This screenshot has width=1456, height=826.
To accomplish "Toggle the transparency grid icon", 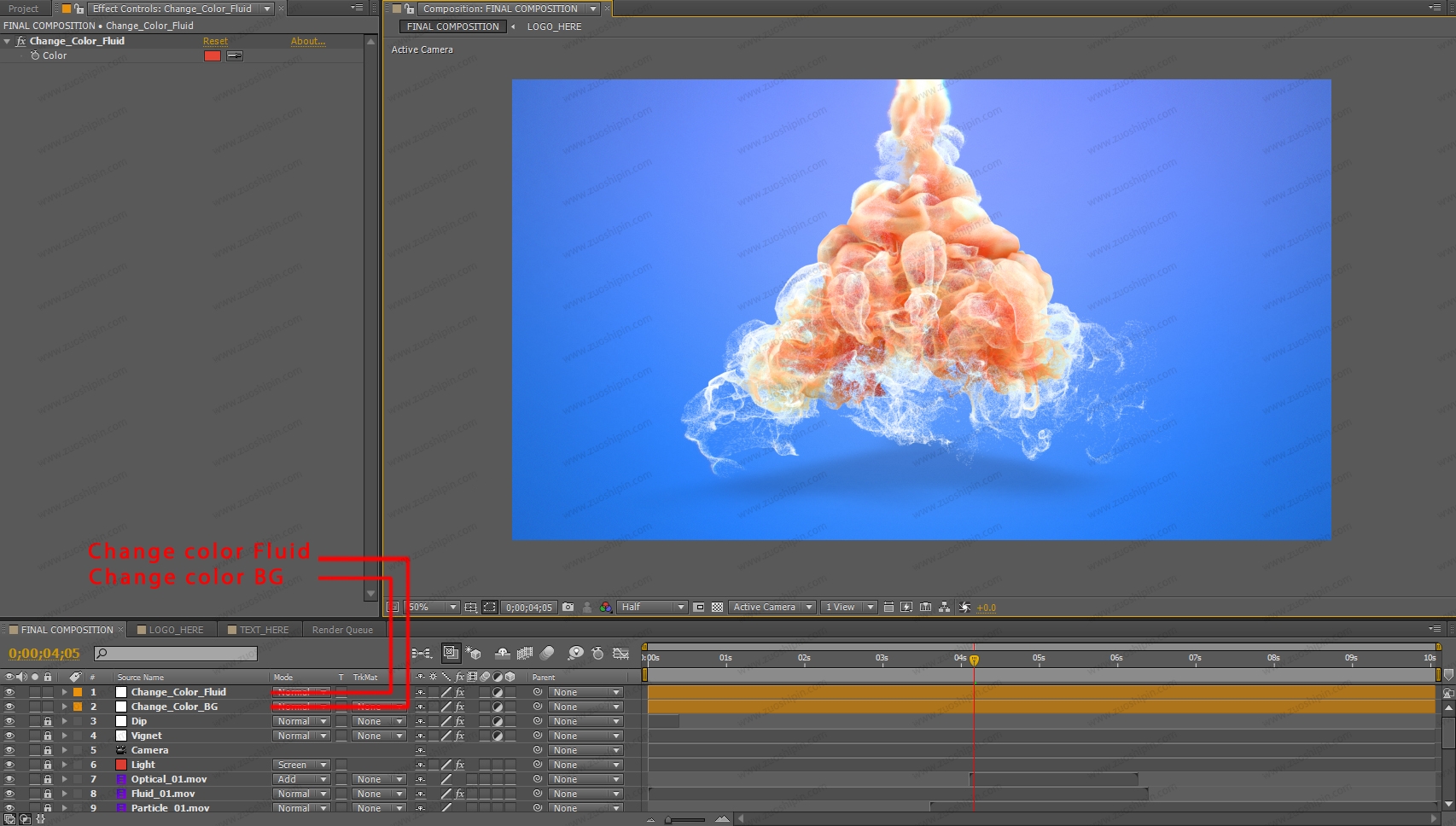I will pyautogui.click(x=717, y=608).
